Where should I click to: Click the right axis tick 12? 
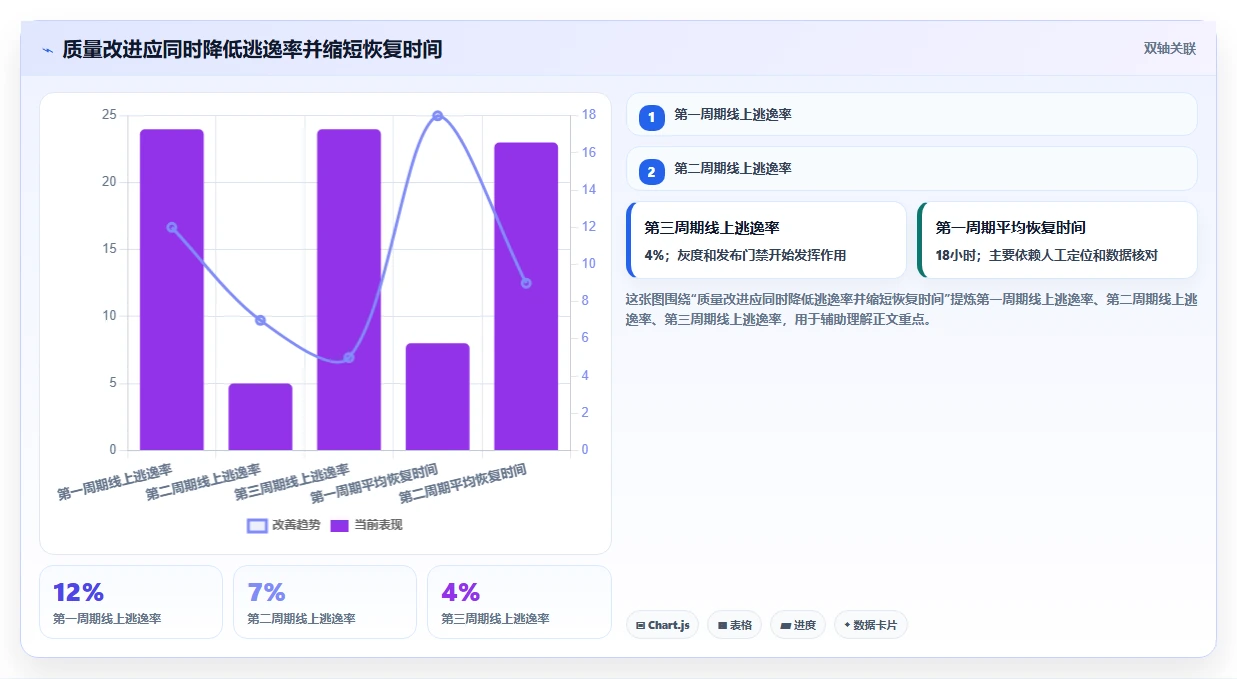(589, 227)
